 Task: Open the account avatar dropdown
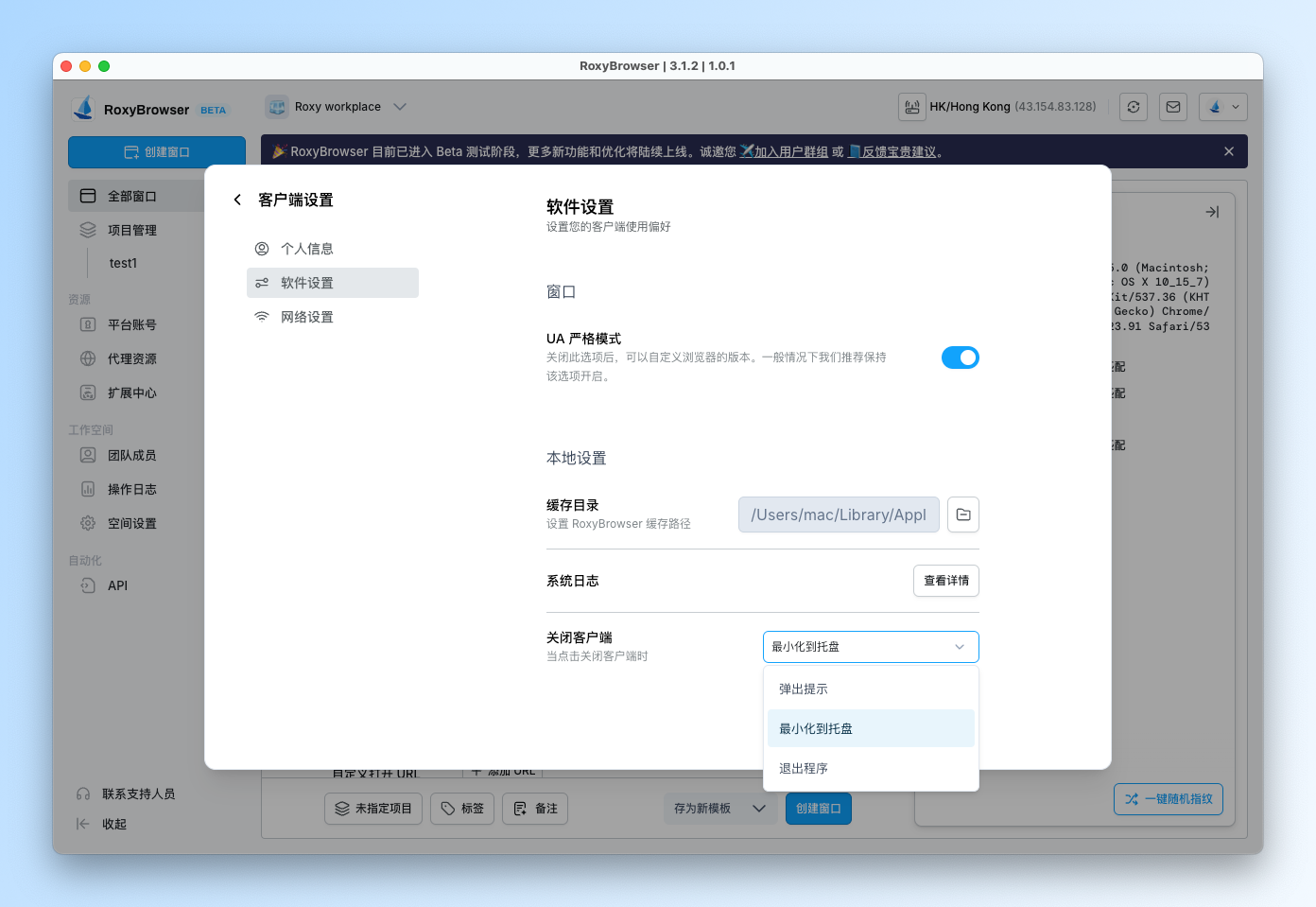pyautogui.click(x=1223, y=107)
